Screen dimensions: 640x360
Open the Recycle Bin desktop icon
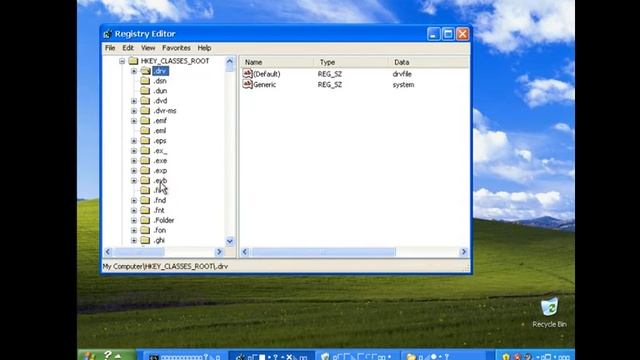coord(549,307)
